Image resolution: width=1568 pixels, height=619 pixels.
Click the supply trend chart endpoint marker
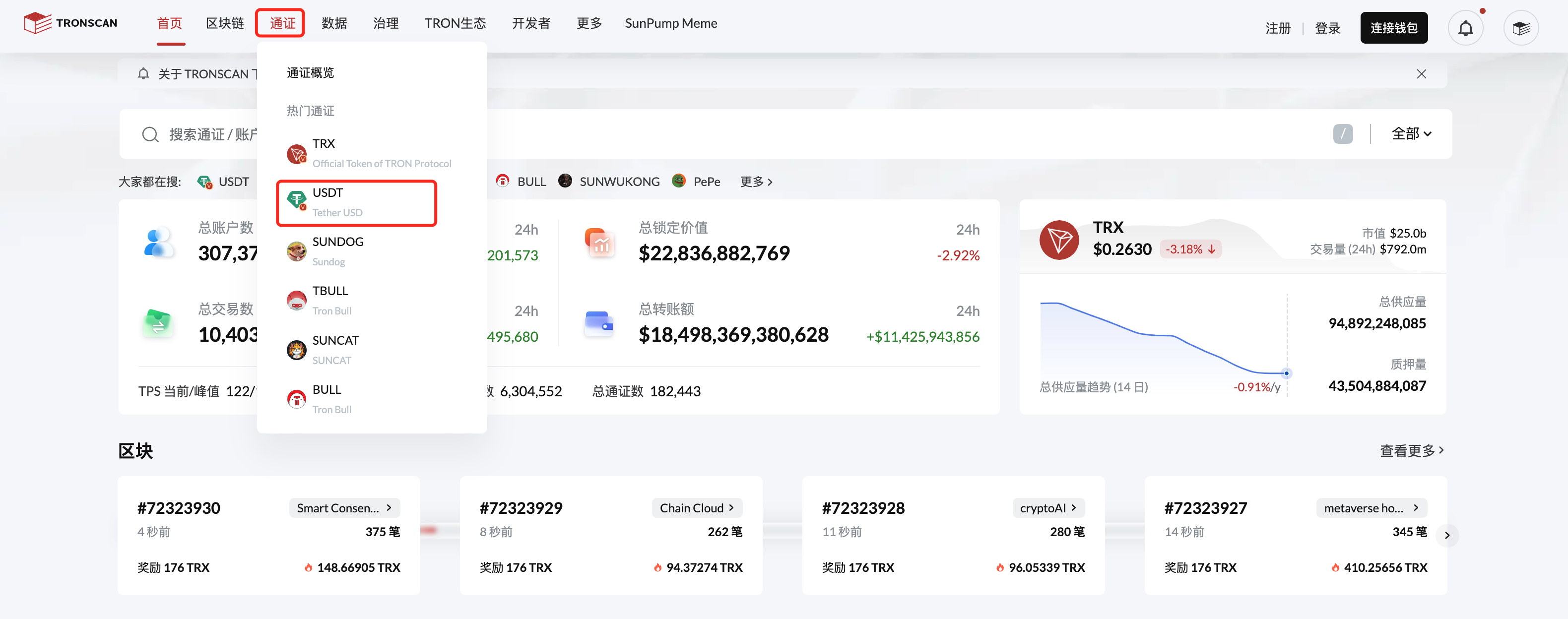pyautogui.click(x=1286, y=373)
